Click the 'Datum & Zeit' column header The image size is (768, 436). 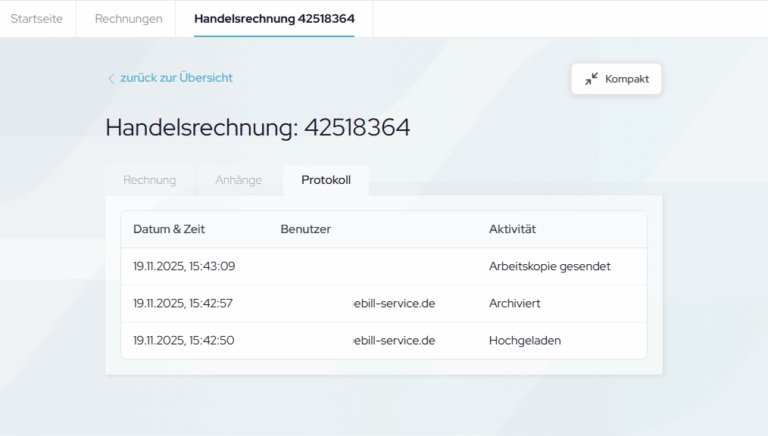tap(169, 230)
